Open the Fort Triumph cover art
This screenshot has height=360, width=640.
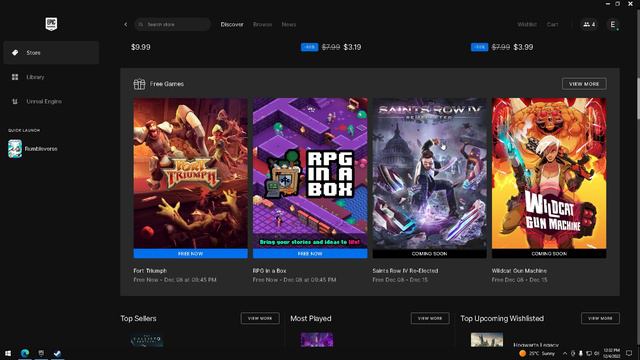click(x=191, y=173)
